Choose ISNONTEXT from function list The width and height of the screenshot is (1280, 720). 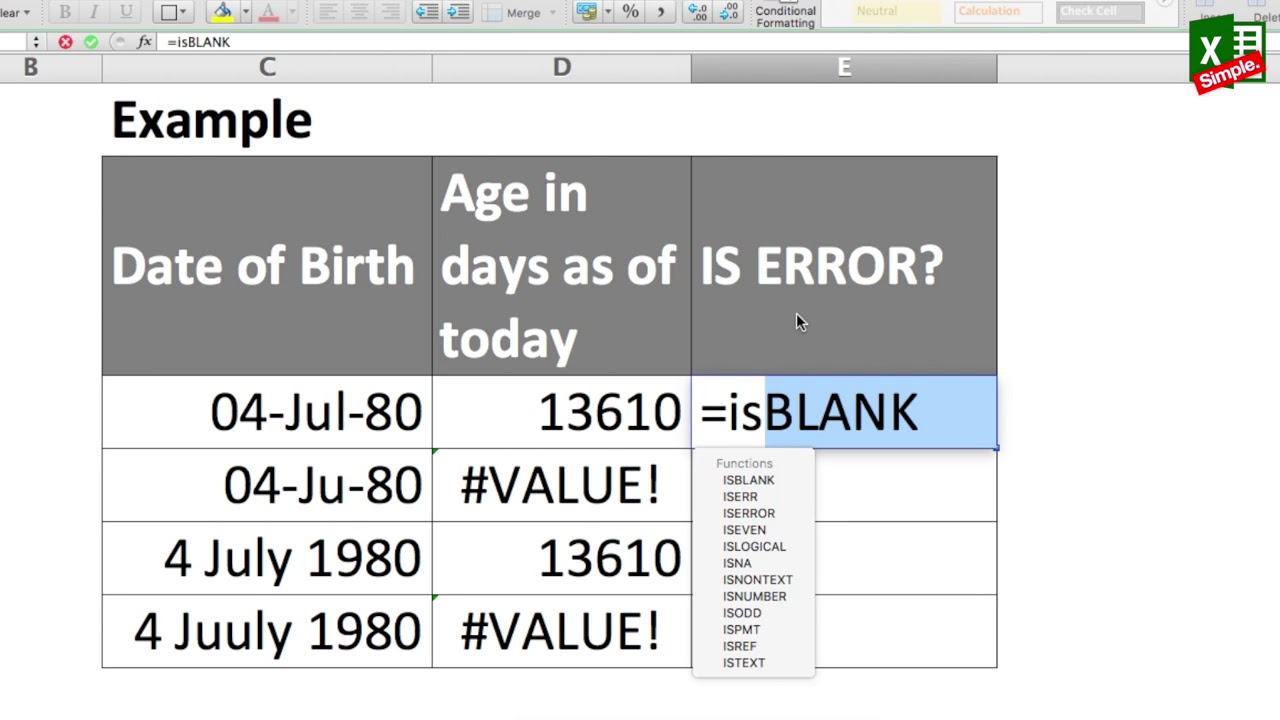click(757, 580)
